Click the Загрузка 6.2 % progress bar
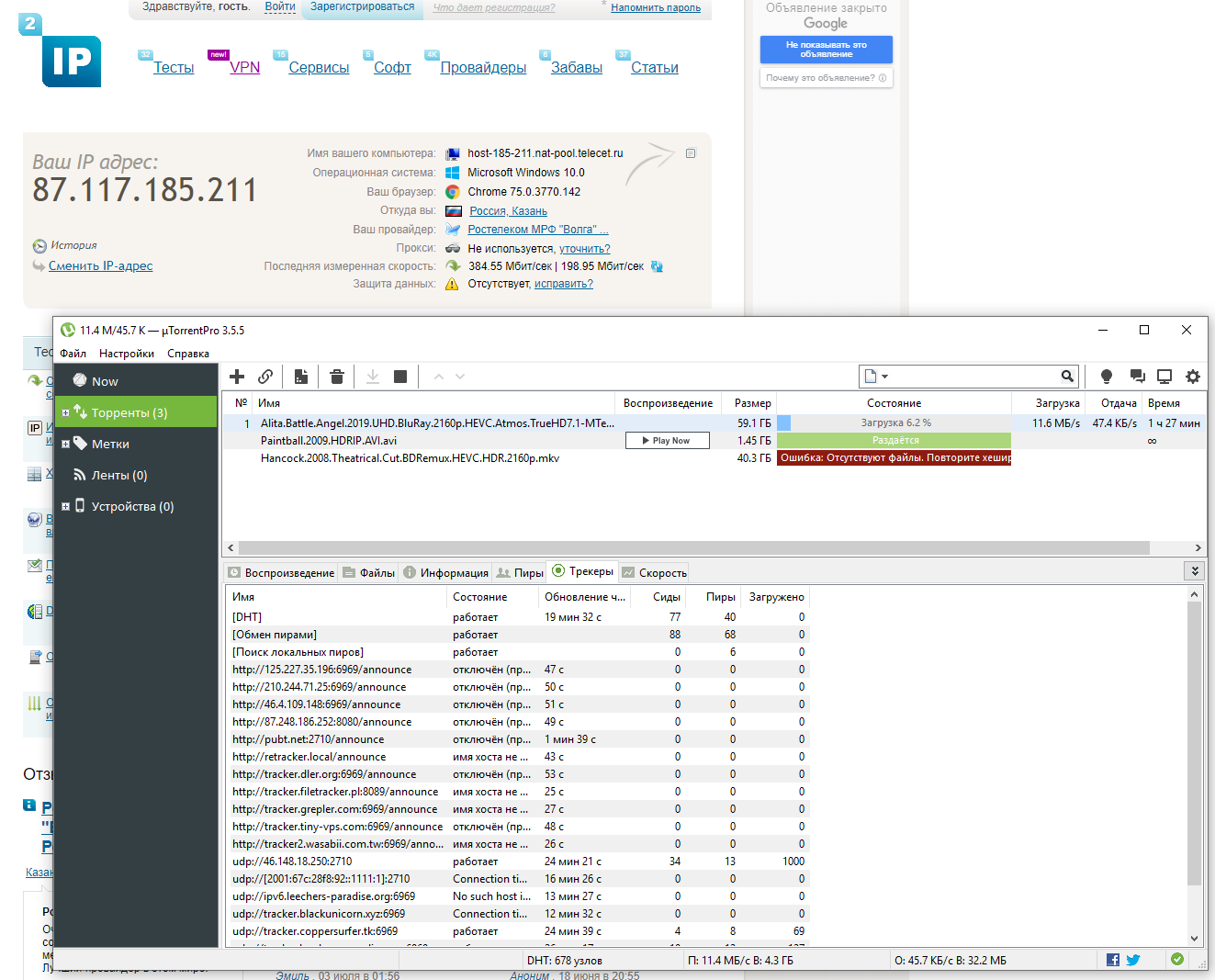The image size is (1215, 980). pyautogui.click(x=894, y=423)
